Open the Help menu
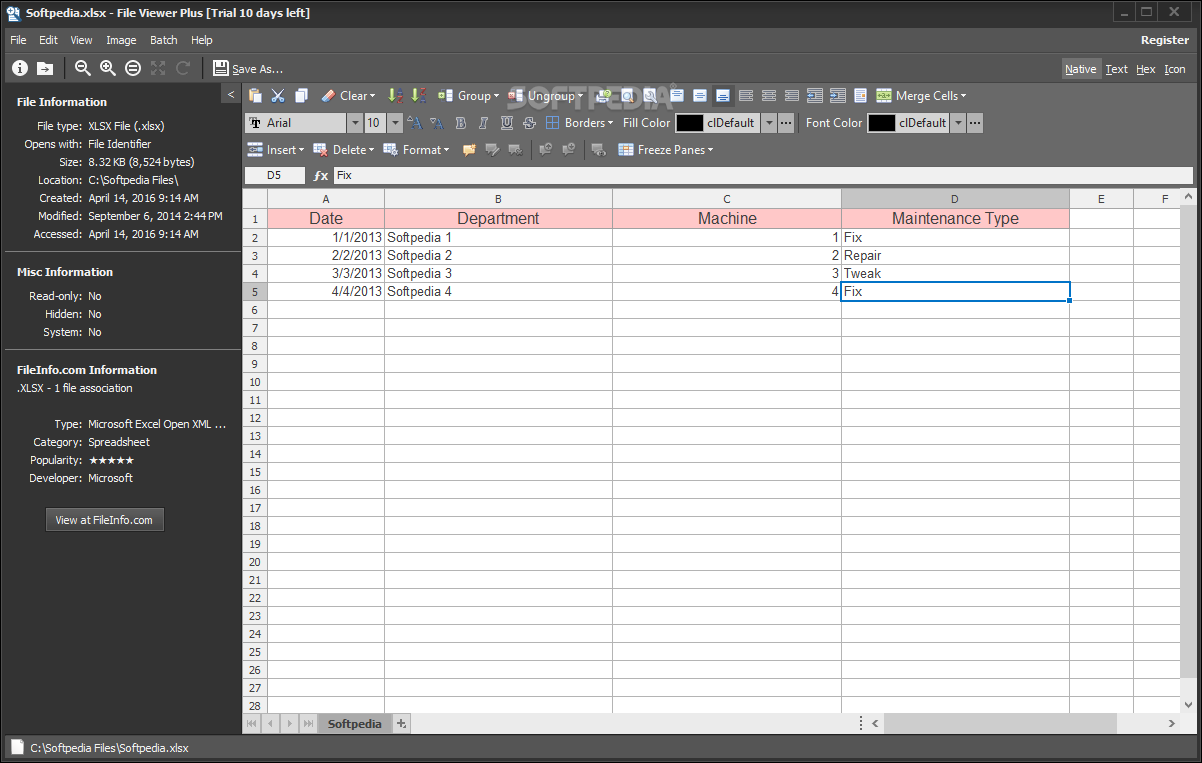The width and height of the screenshot is (1202, 763). point(202,40)
